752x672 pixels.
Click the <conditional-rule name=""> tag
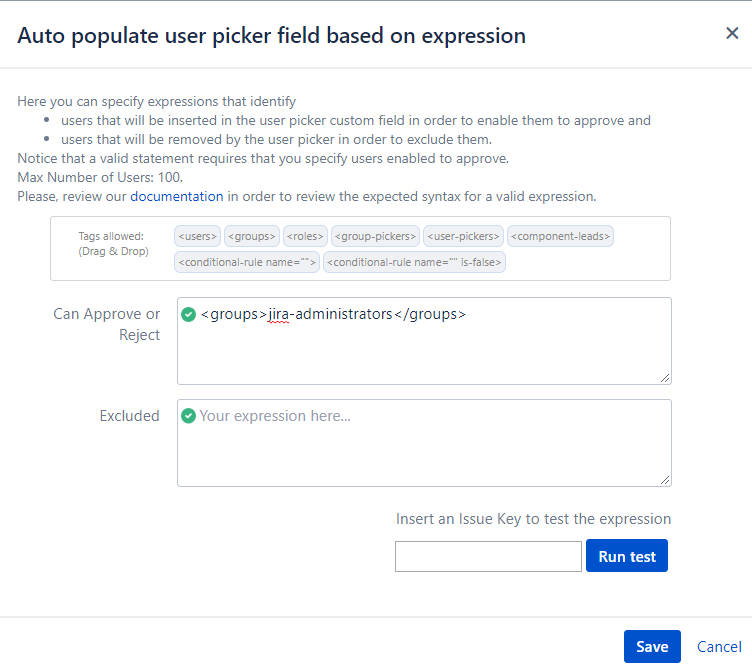[247, 262]
